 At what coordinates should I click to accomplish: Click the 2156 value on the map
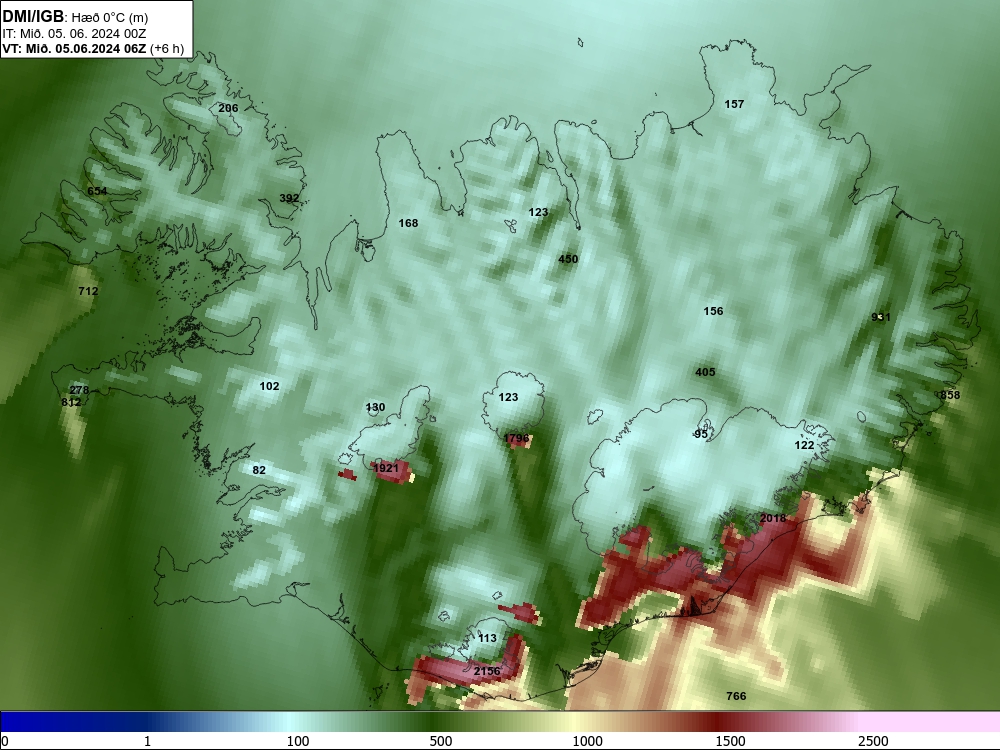tap(487, 671)
